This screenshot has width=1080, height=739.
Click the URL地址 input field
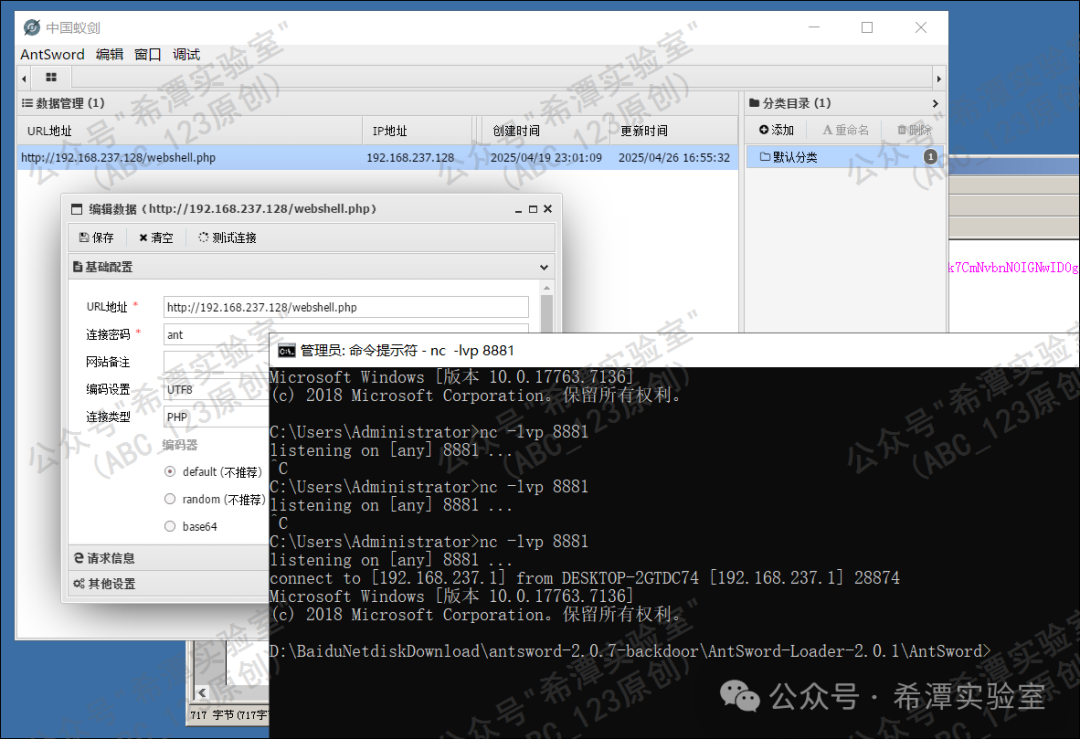[x=346, y=307]
